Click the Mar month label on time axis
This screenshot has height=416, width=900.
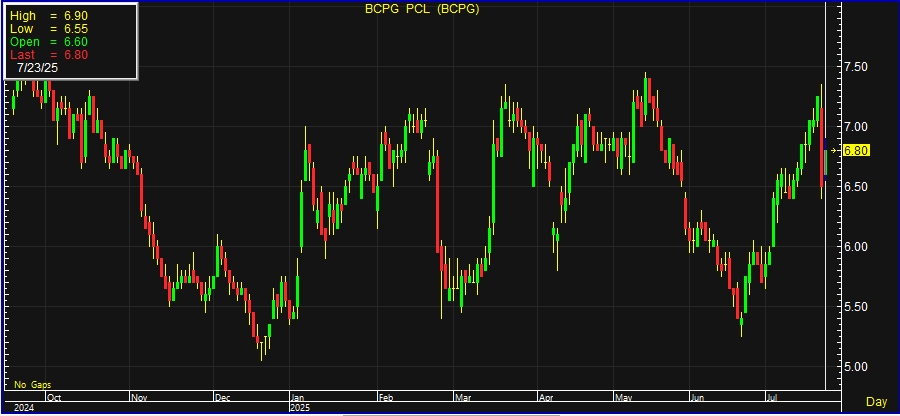pos(462,396)
